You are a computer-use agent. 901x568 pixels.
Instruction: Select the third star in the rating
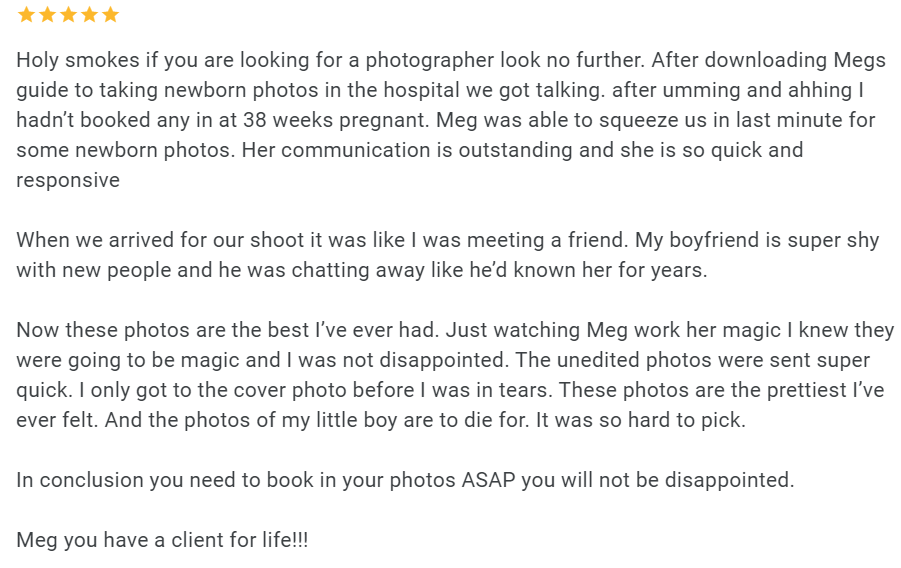(68, 14)
